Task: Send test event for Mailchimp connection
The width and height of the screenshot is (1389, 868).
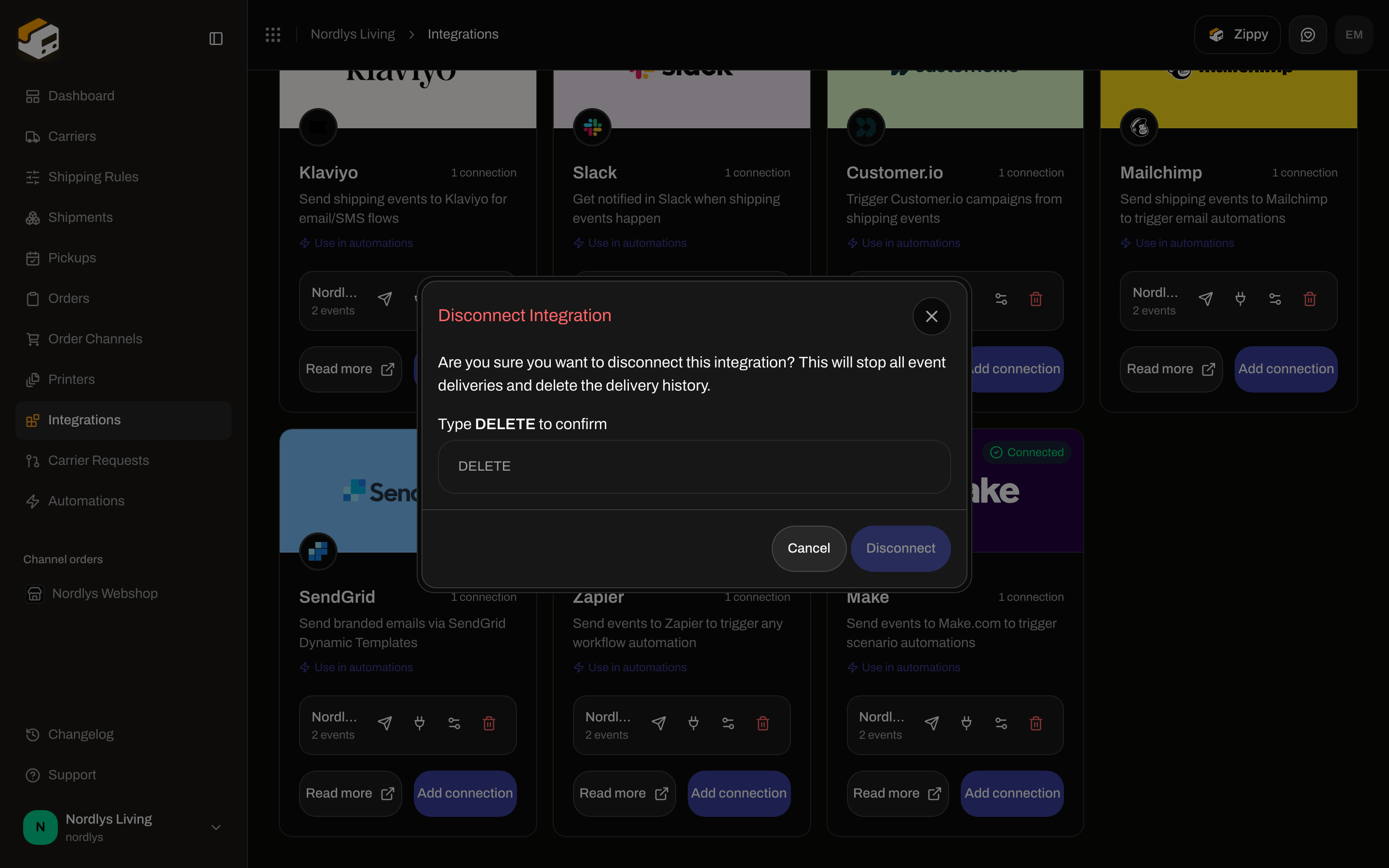Action: point(1205,298)
